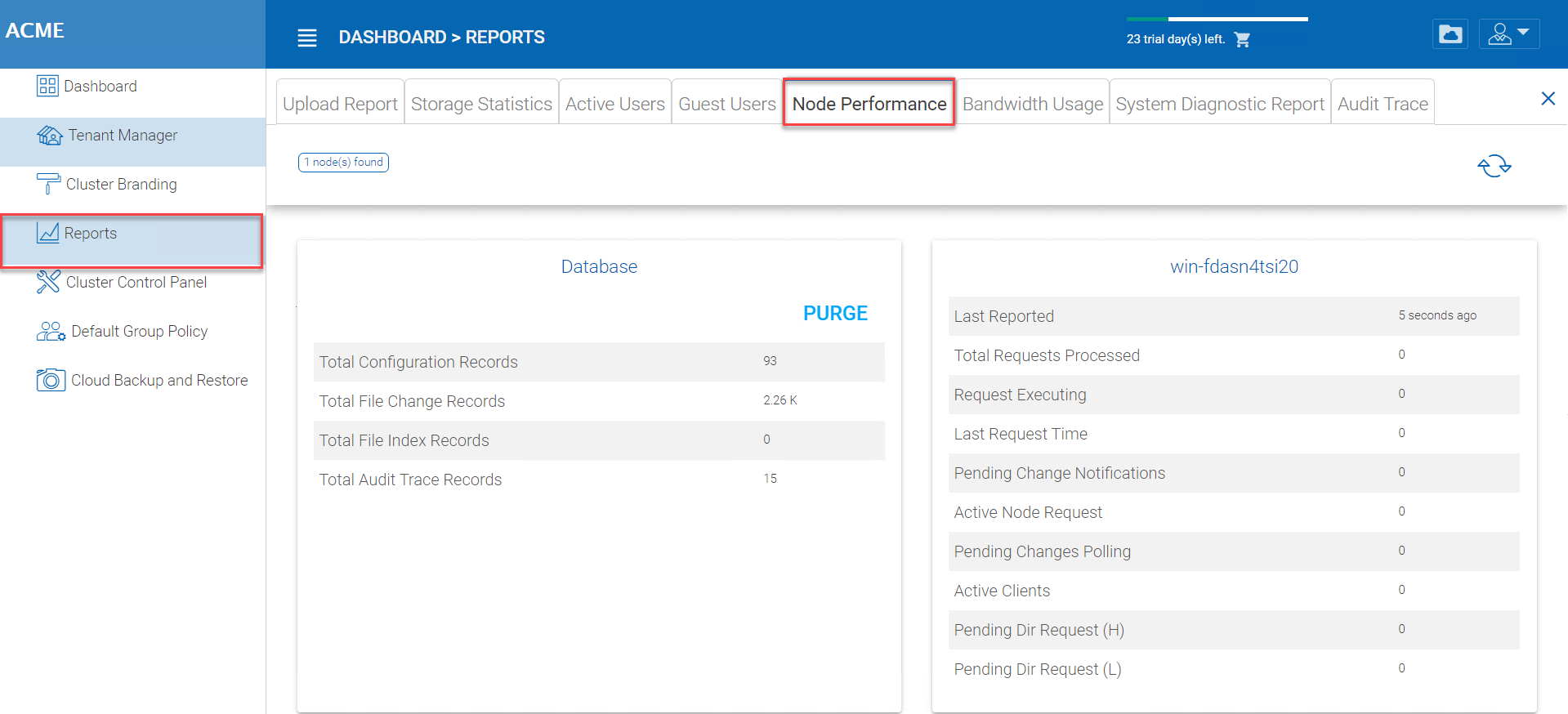1568x714 pixels.
Task: Click the Pending Change Notifications row
Action: click(x=1234, y=473)
